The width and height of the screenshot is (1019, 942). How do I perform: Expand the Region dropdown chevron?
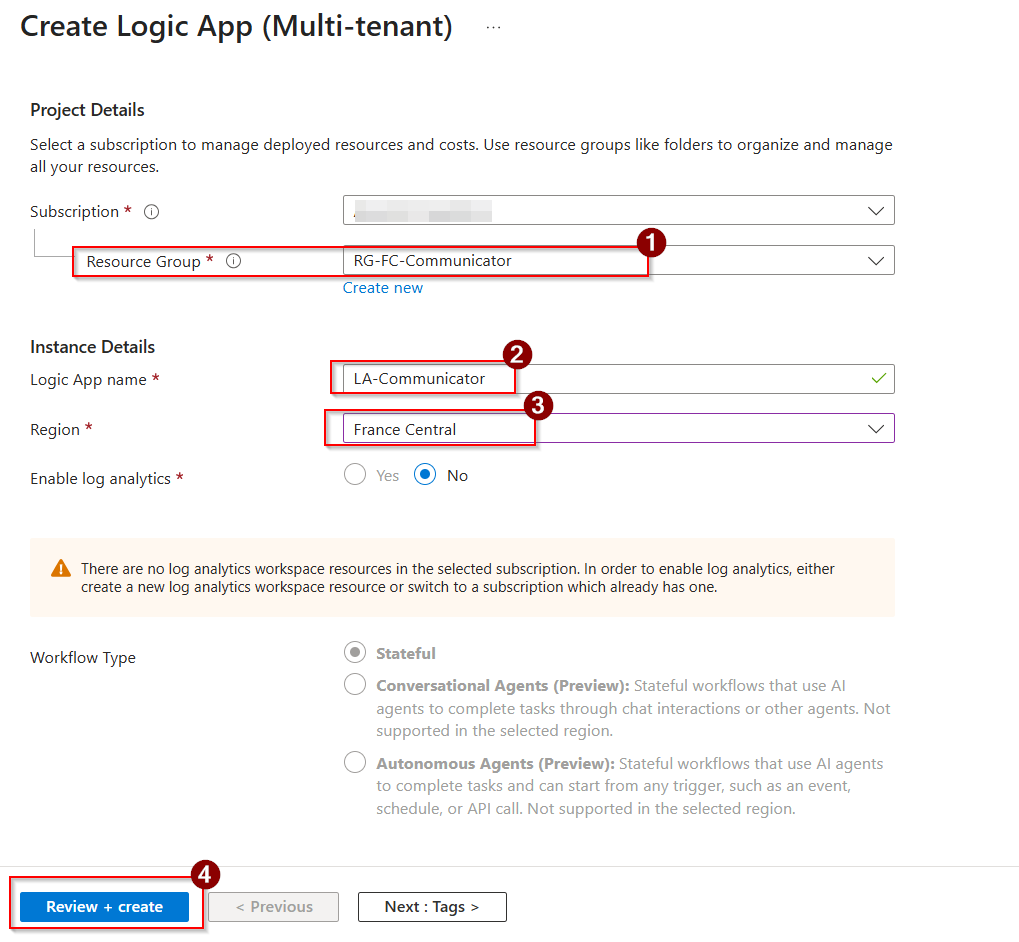876,429
